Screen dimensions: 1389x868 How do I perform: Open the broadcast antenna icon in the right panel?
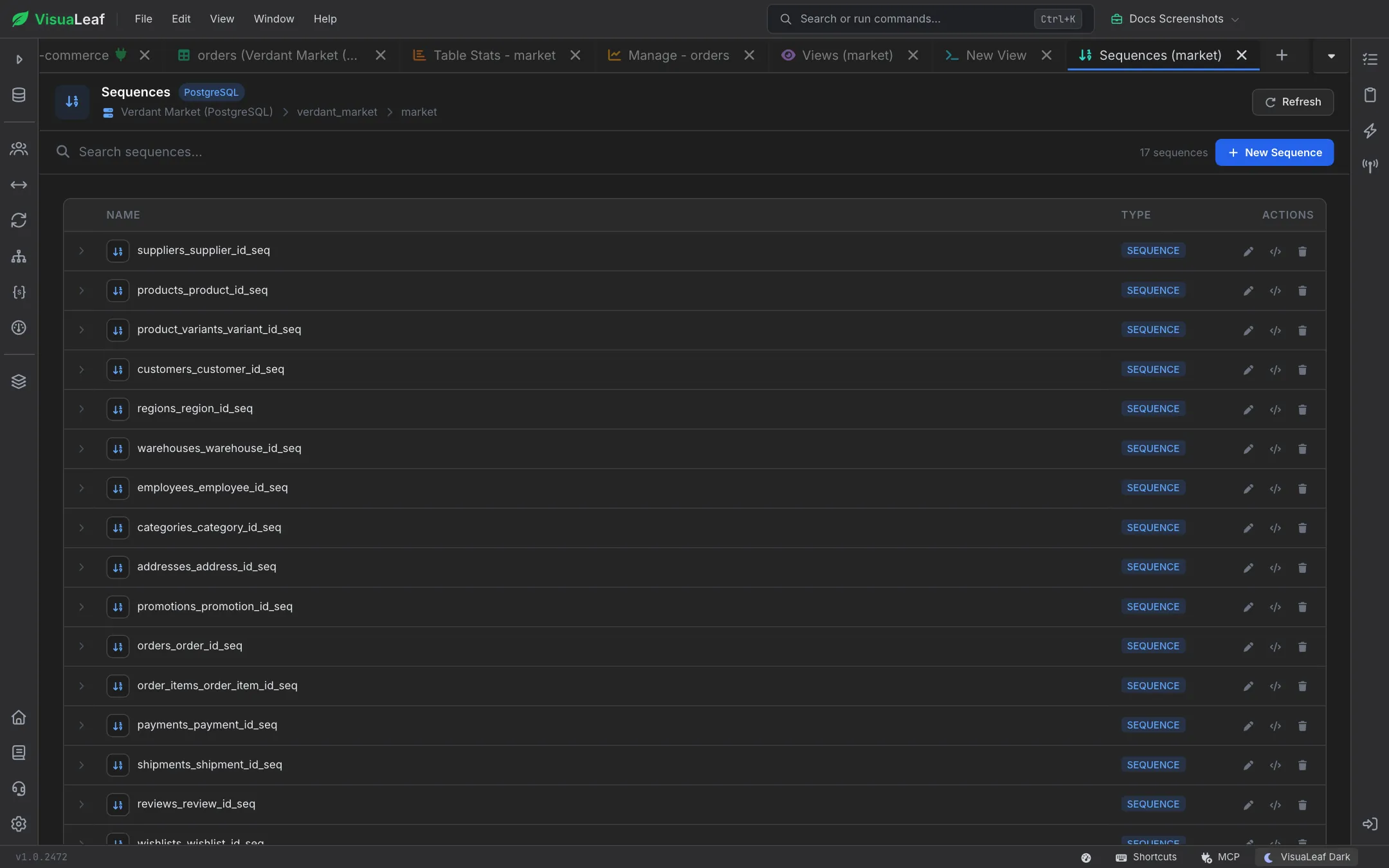[1370, 166]
